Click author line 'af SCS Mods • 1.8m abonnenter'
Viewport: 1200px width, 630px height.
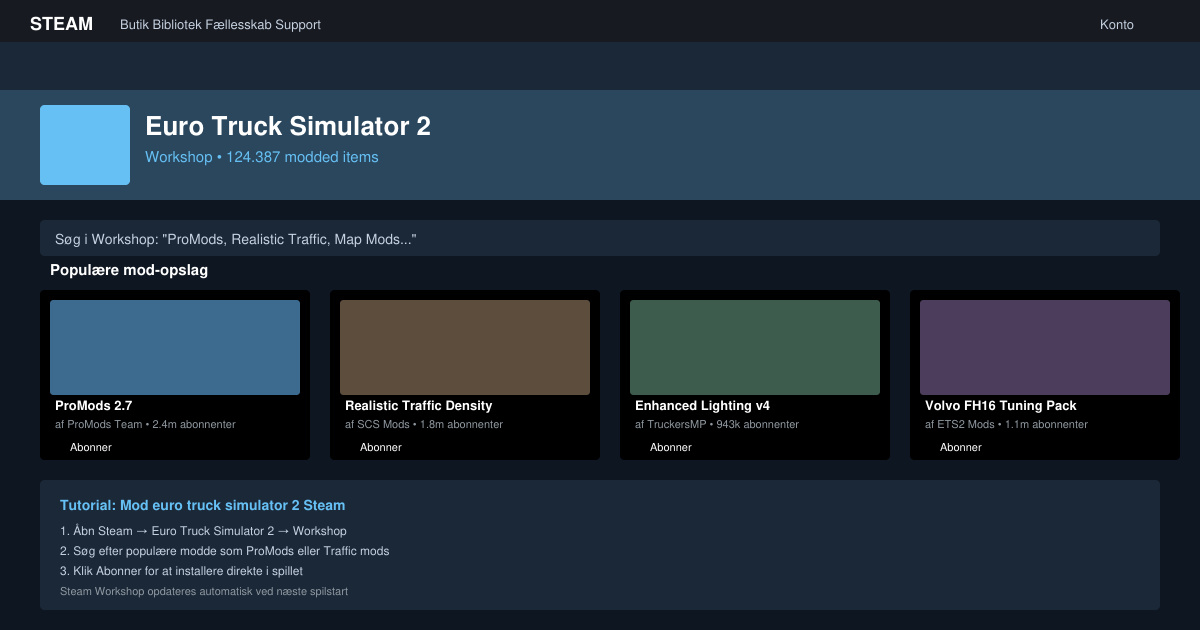pyautogui.click(x=424, y=425)
